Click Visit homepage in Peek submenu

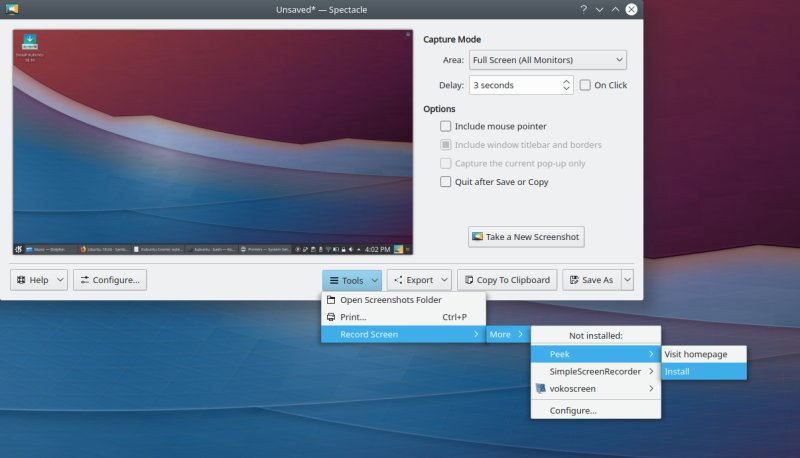point(695,354)
